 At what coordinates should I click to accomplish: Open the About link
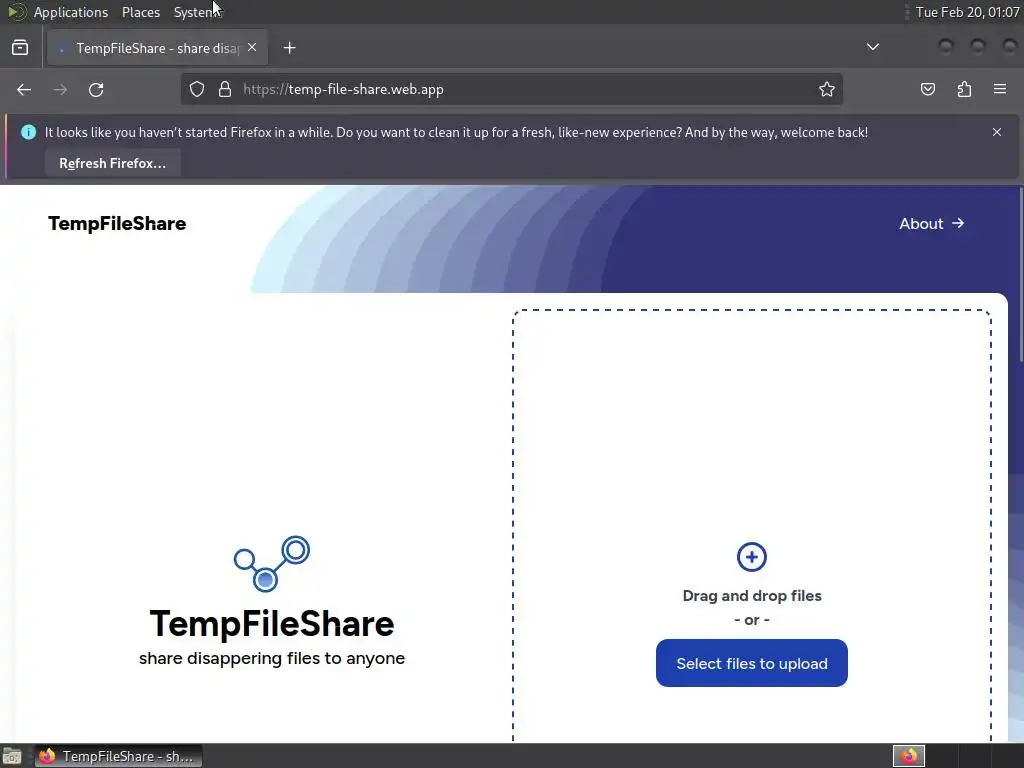tap(931, 223)
